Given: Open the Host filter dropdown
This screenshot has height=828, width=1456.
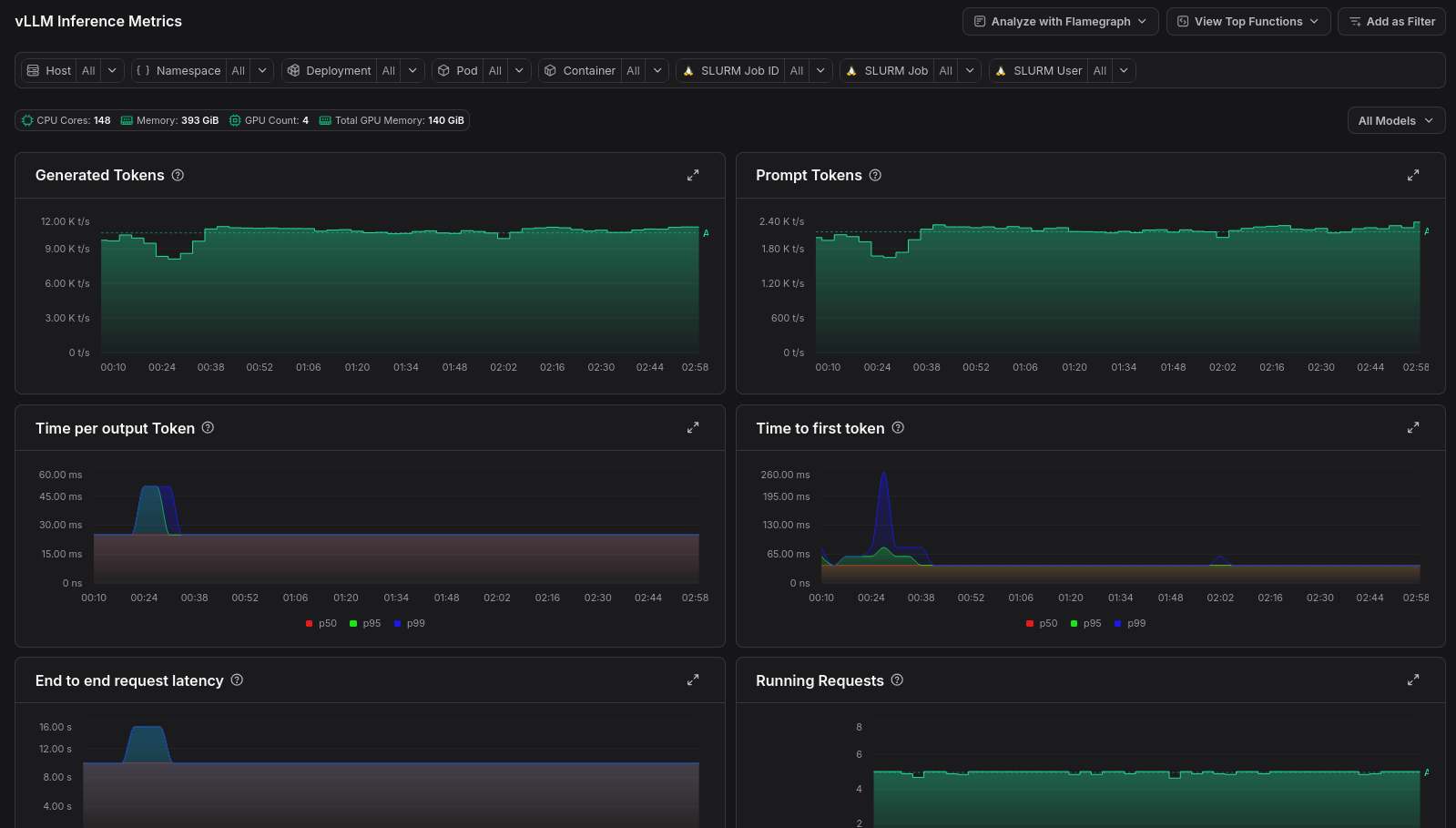Looking at the screenshot, I should [112, 70].
